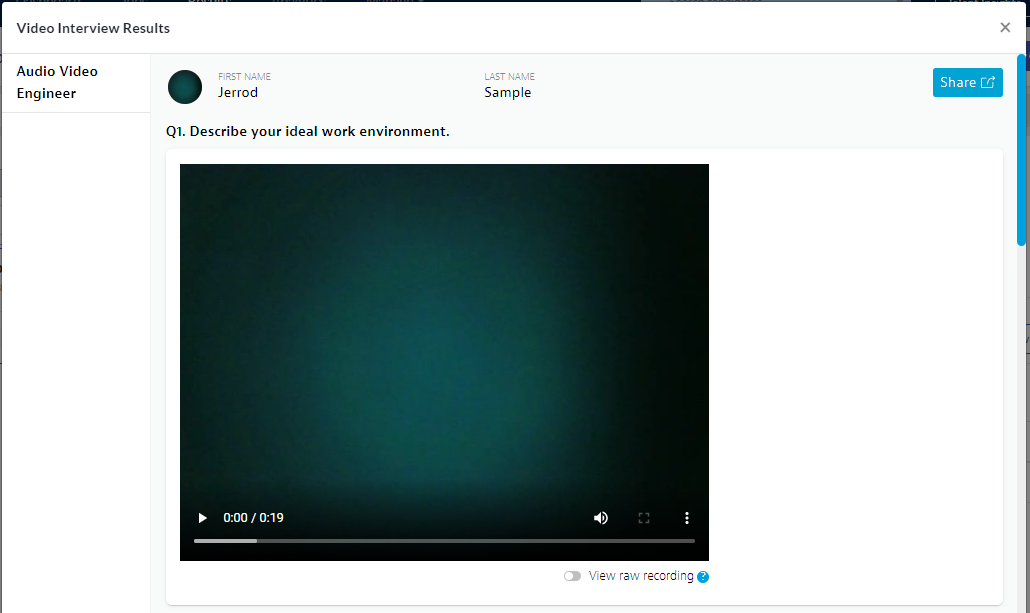
Task: Select Audio Video Engineer in sidebar
Action: click(x=76, y=83)
